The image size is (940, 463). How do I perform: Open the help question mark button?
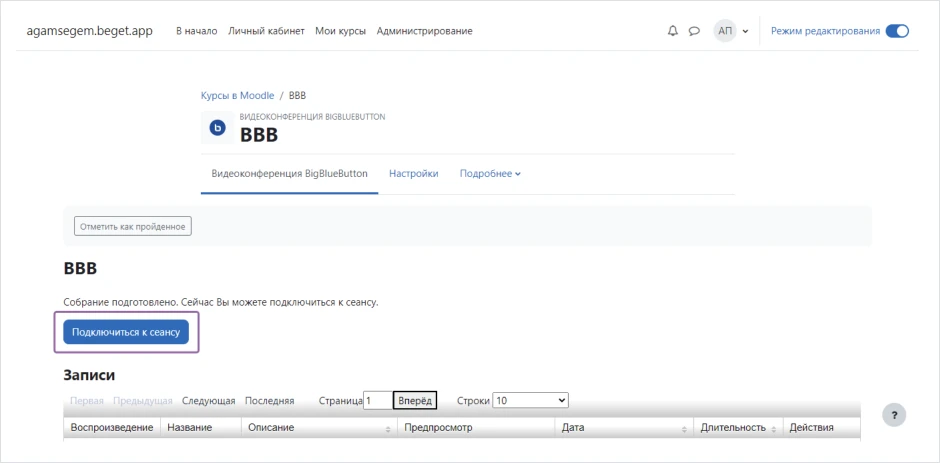[894, 414]
